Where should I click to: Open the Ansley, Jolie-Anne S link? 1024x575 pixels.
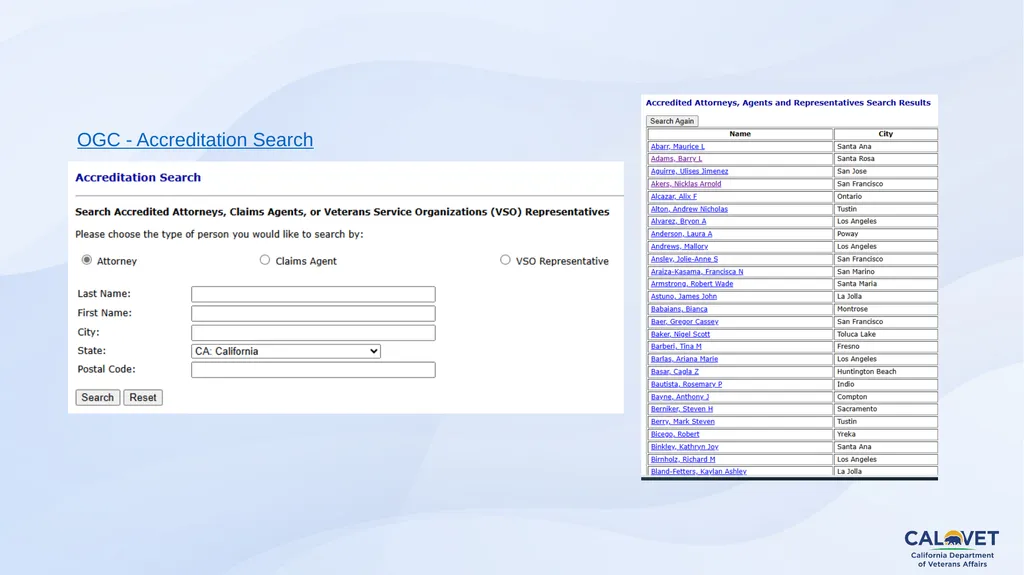[x=684, y=259]
